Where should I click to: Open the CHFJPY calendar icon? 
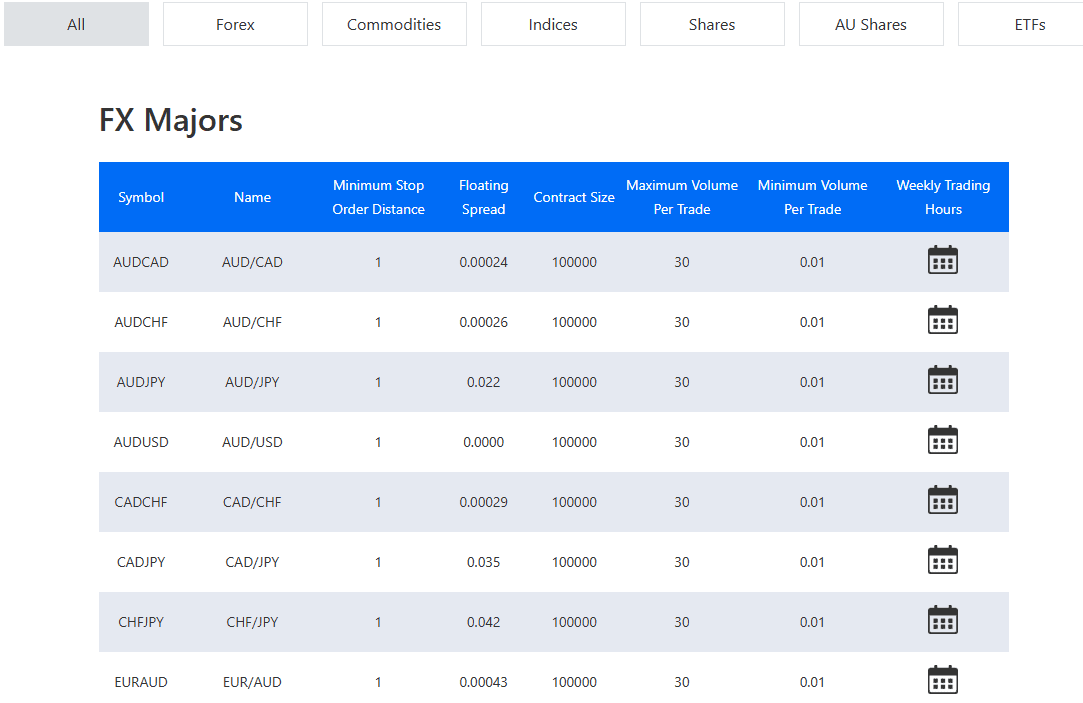(942, 619)
